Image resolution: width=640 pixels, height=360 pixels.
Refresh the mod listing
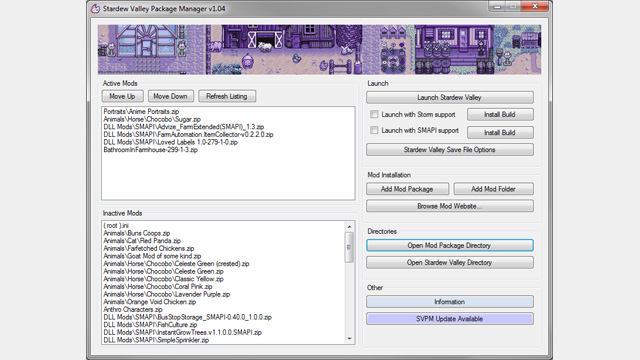click(x=227, y=96)
